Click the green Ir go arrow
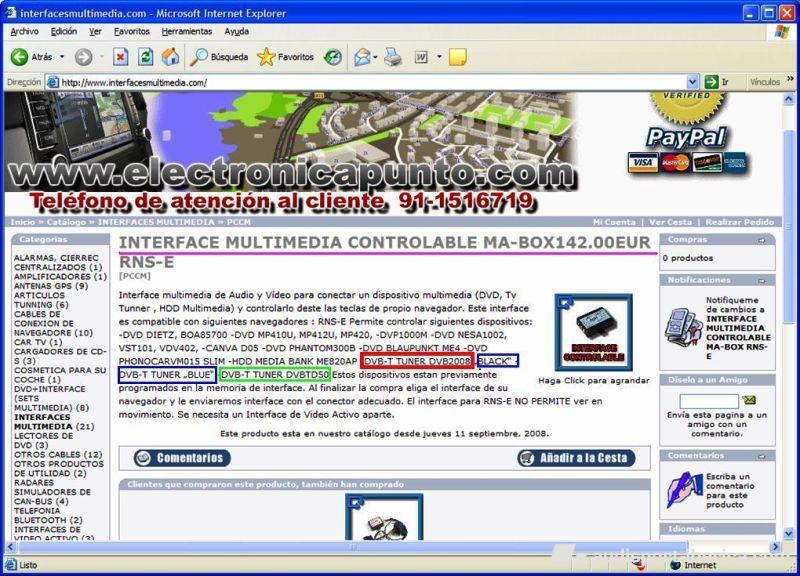 click(711, 82)
